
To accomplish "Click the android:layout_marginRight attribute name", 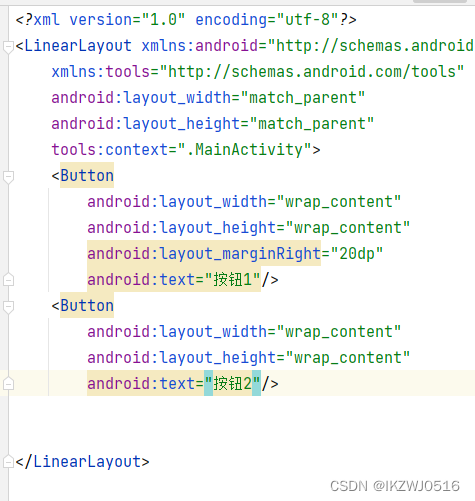I will tap(204, 253).
